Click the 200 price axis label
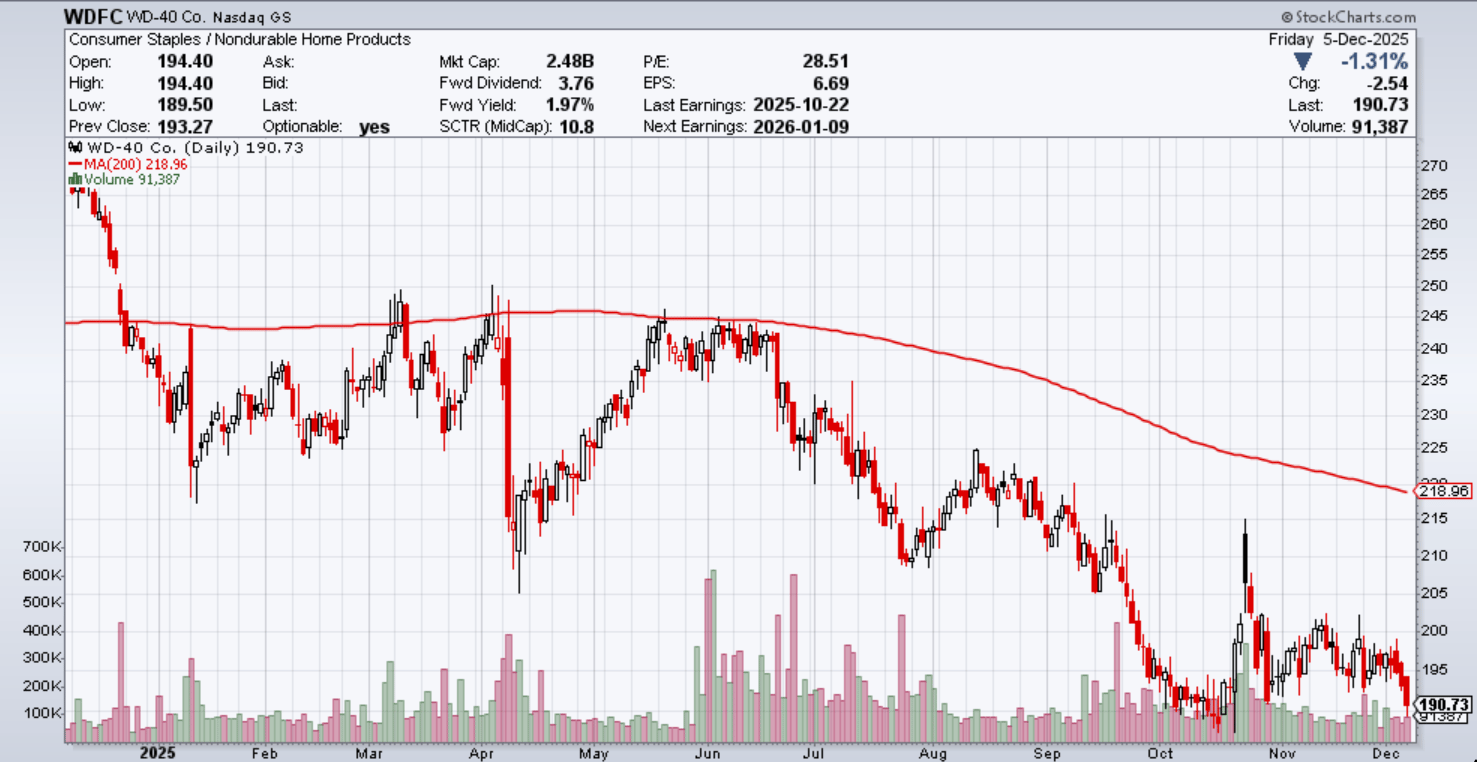Screen dimensions: 1477x762 pos(1433,631)
